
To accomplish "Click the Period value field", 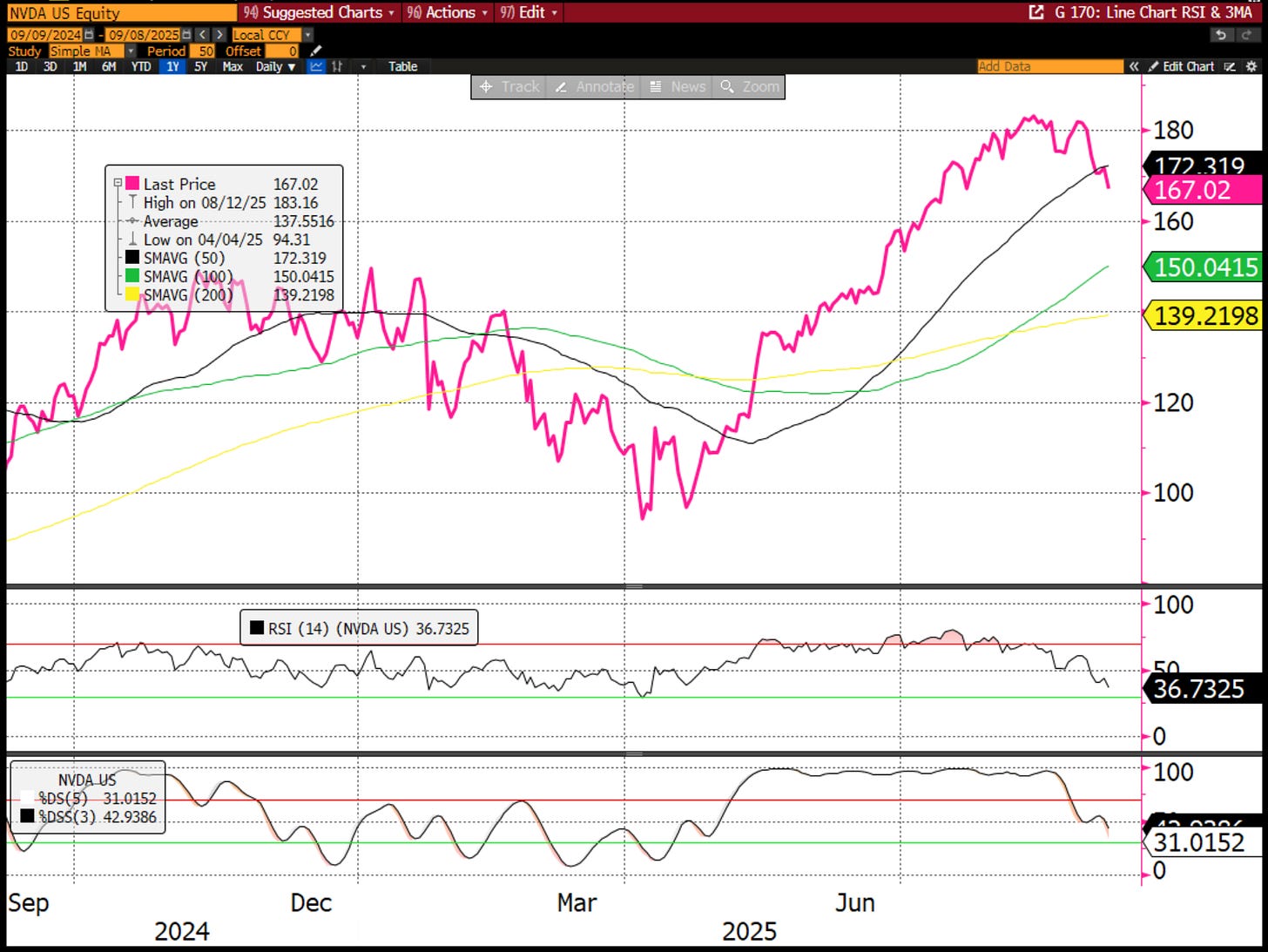I will (202, 51).
